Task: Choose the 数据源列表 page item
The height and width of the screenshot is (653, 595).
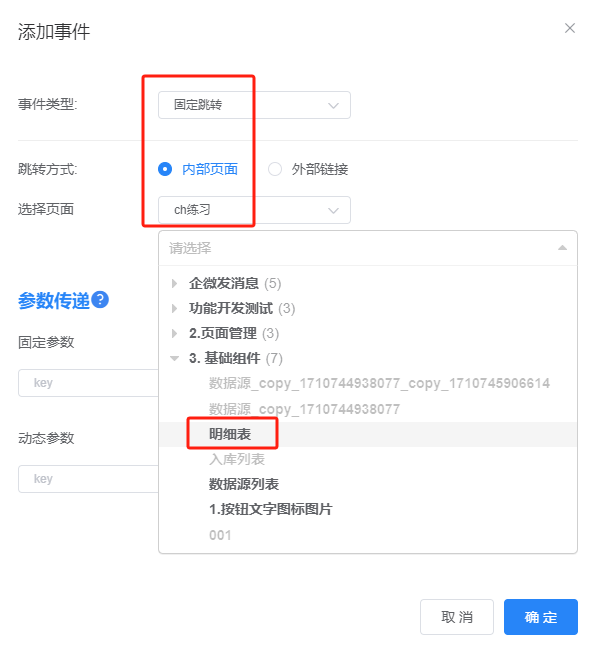Action: click(244, 484)
